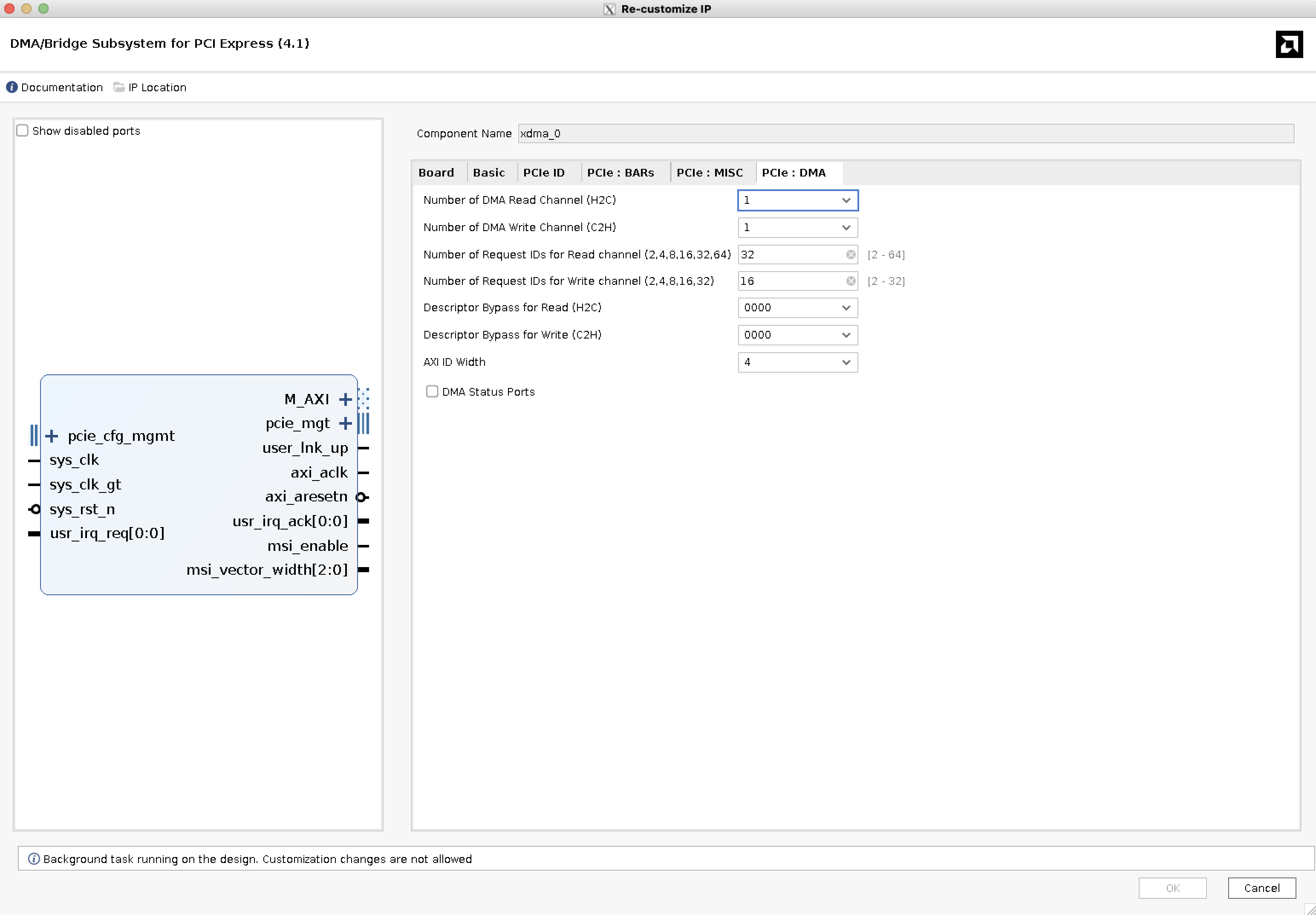Expand the M_AXI interface plus icon
The image size is (1316, 915).
tap(345, 399)
